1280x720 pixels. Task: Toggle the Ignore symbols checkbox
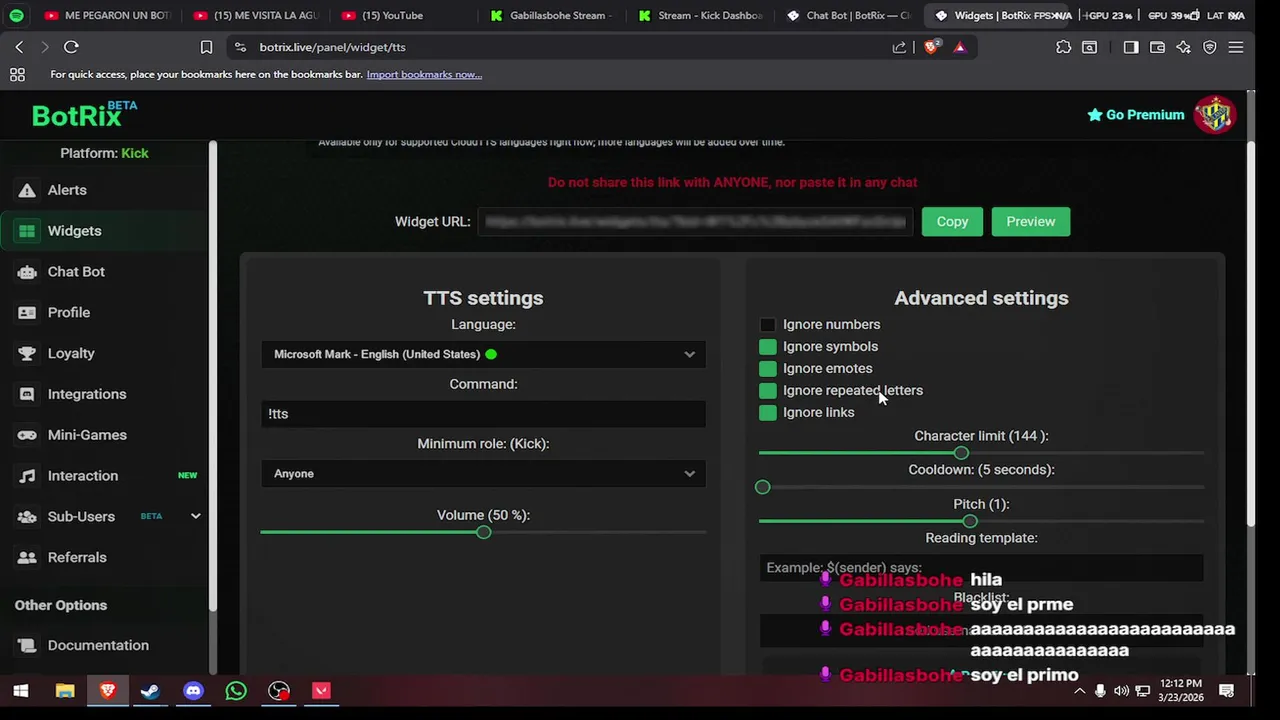point(767,347)
